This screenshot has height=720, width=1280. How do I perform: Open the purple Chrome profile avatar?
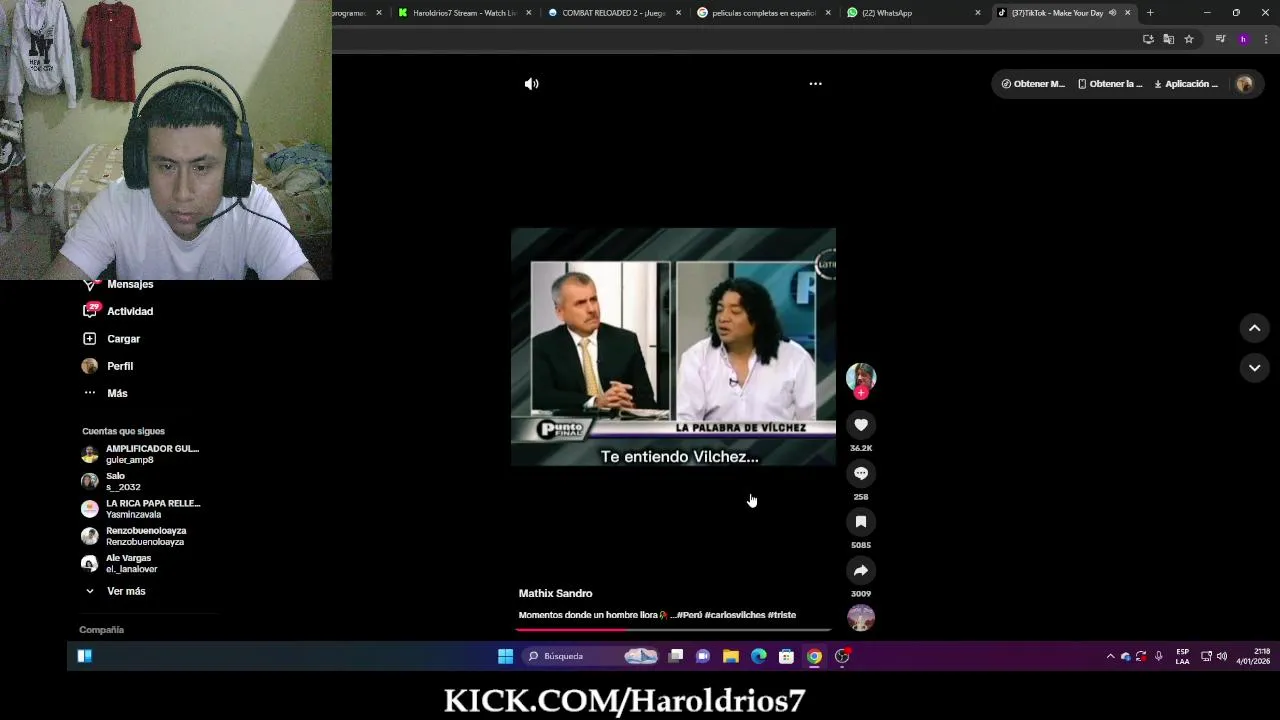[x=1243, y=39]
